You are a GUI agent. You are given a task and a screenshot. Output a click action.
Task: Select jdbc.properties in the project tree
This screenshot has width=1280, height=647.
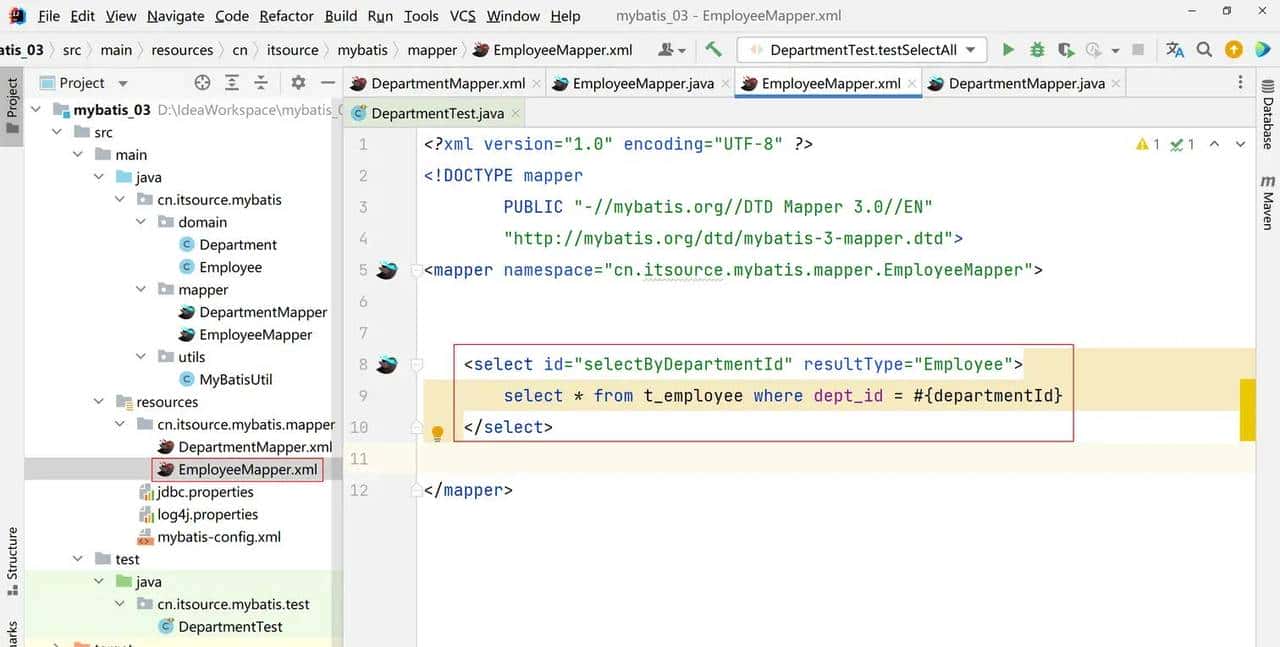point(204,492)
